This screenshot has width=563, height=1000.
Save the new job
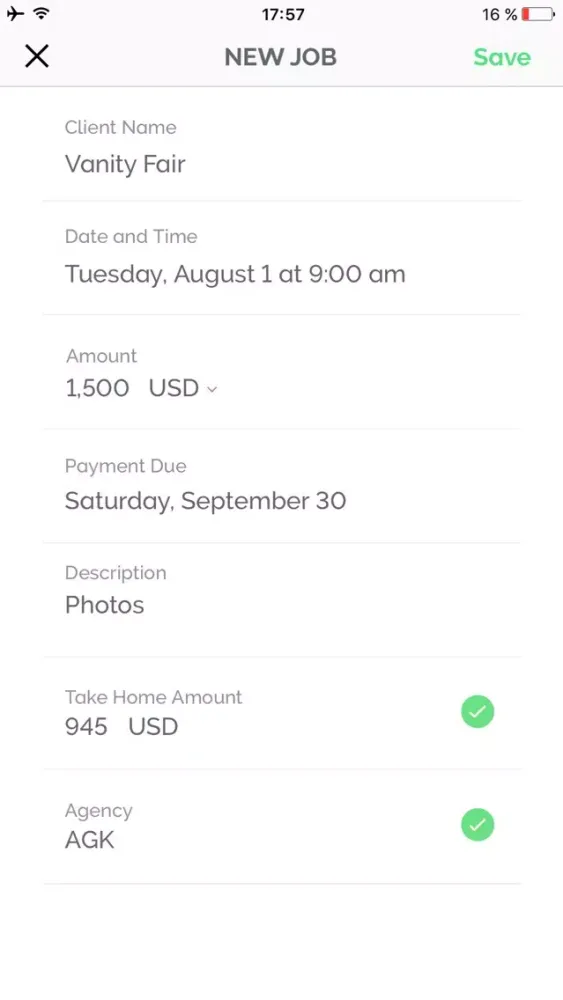(502, 57)
